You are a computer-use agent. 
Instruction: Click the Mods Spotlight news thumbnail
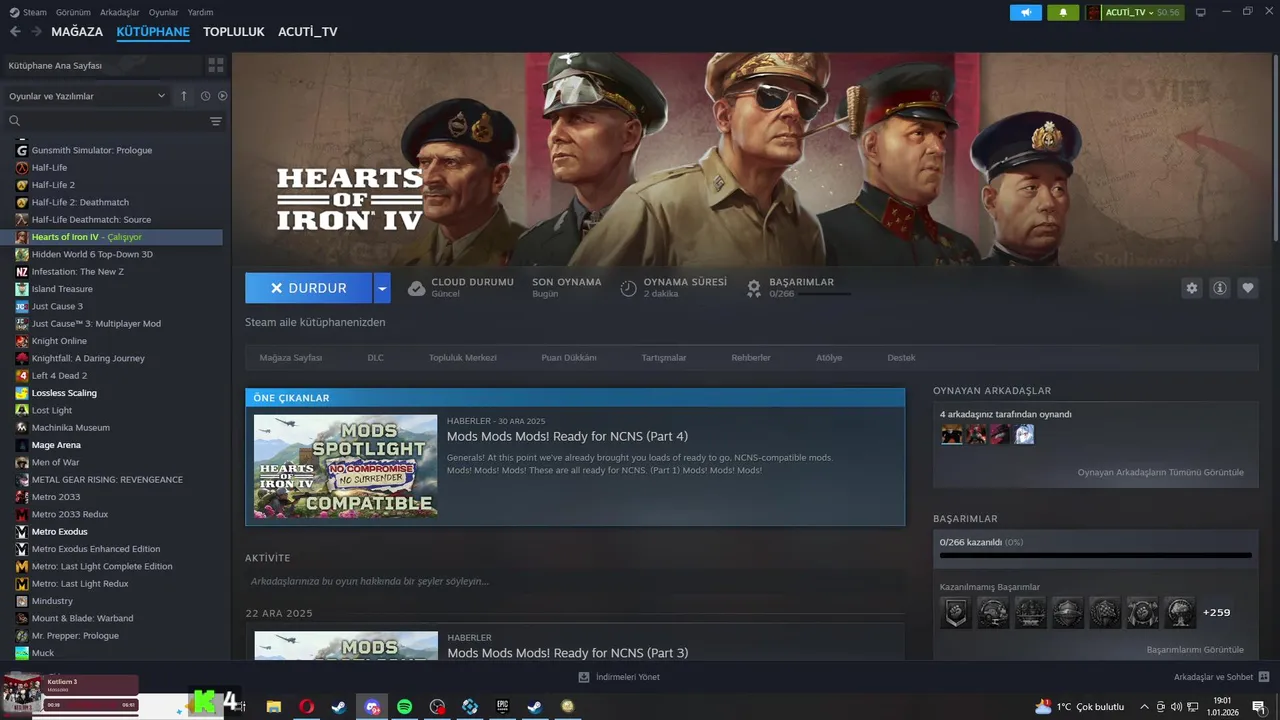(346, 466)
